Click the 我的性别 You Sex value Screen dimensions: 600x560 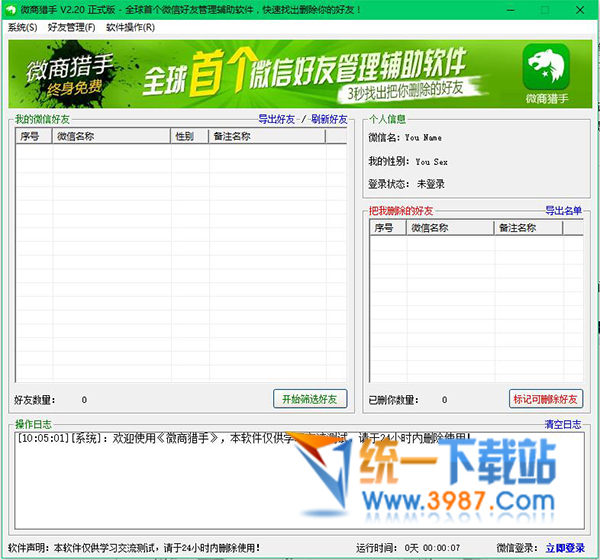[x=431, y=162]
